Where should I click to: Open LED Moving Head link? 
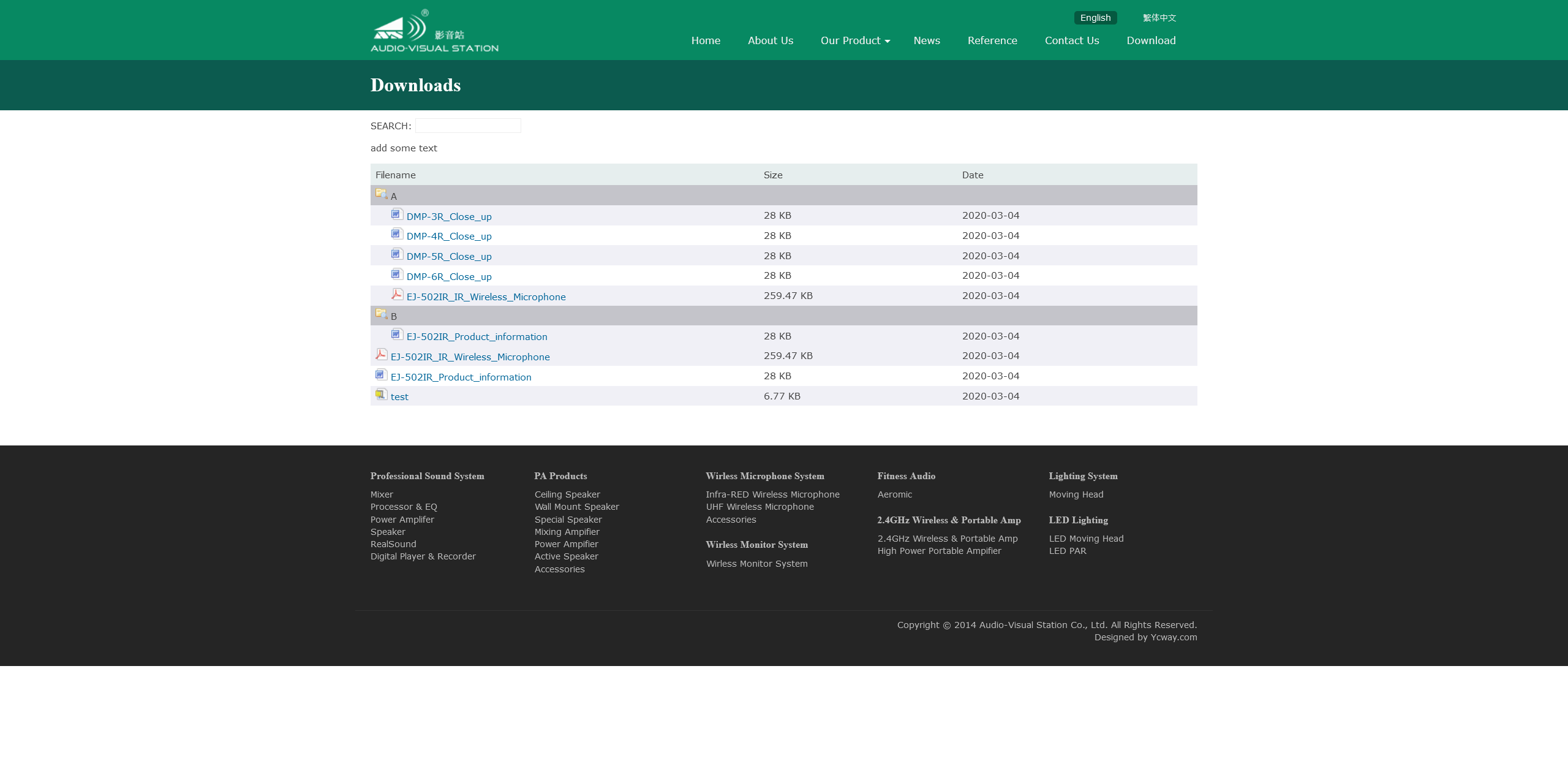(x=1086, y=539)
